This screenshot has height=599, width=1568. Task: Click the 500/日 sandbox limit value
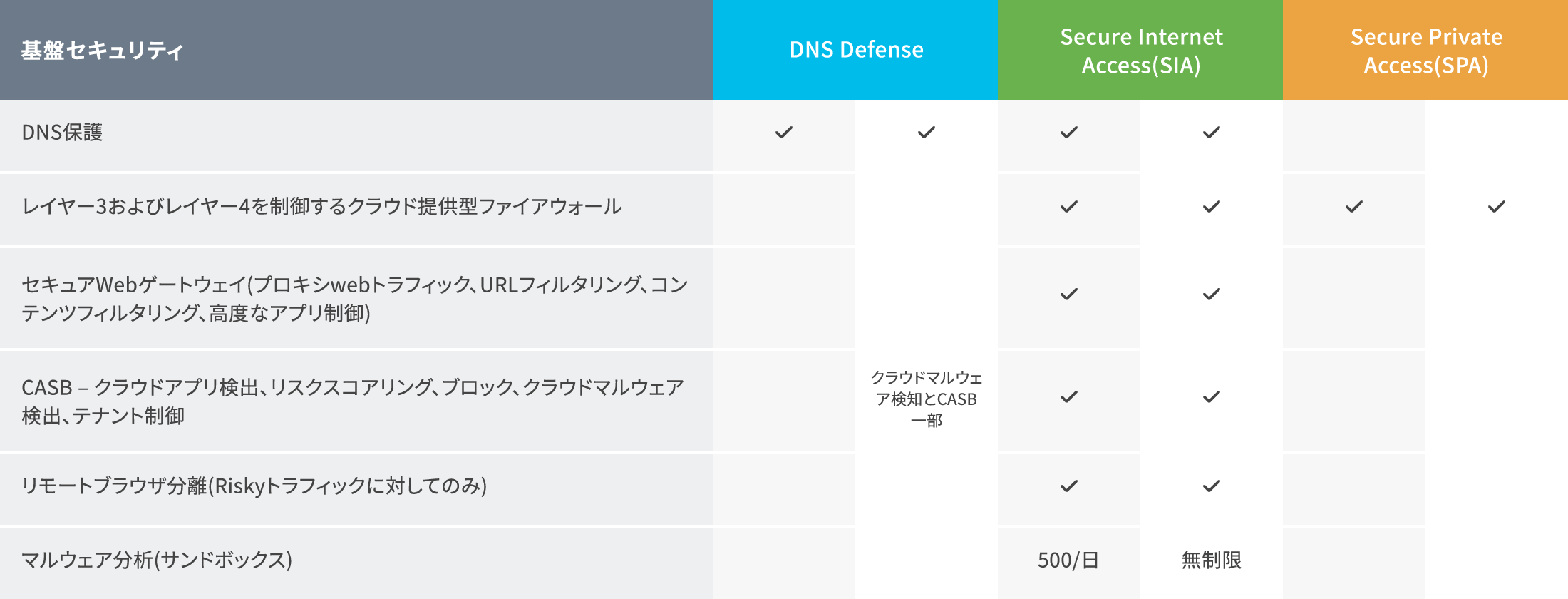coord(1068,560)
